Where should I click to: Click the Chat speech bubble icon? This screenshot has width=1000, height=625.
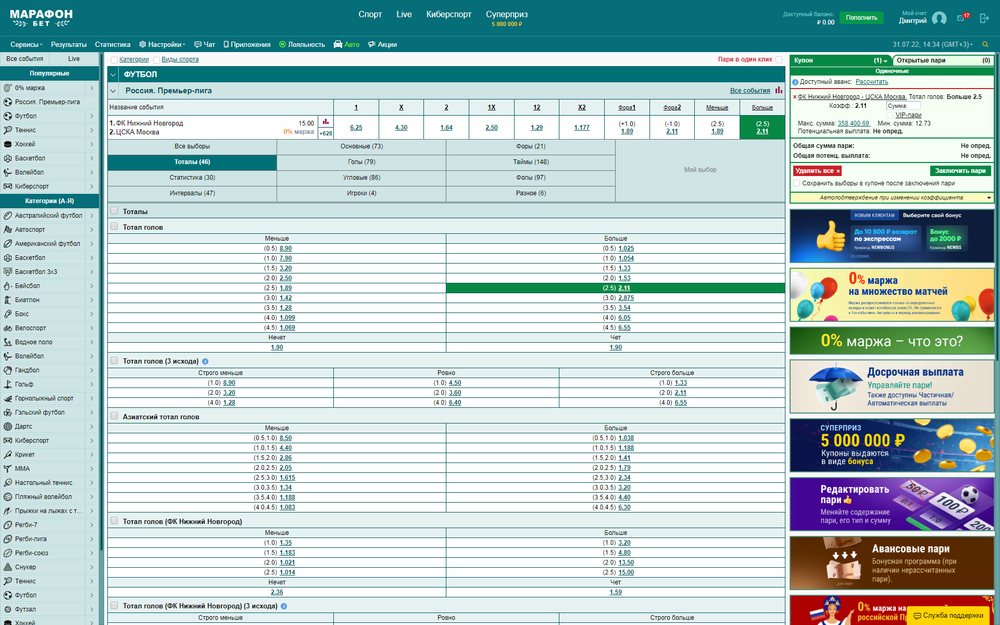click(x=198, y=45)
